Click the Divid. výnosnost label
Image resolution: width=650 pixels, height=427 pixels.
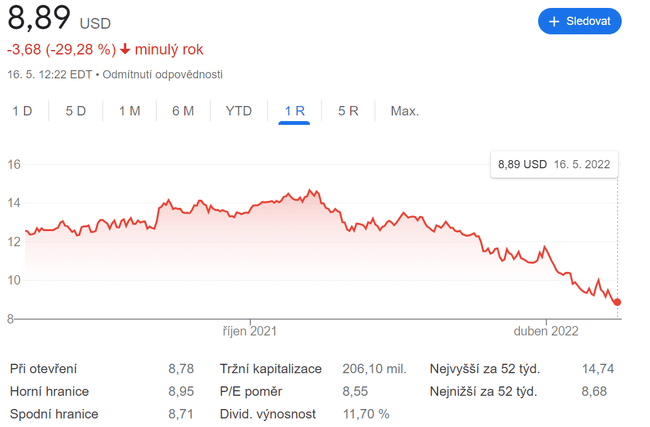(268, 414)
